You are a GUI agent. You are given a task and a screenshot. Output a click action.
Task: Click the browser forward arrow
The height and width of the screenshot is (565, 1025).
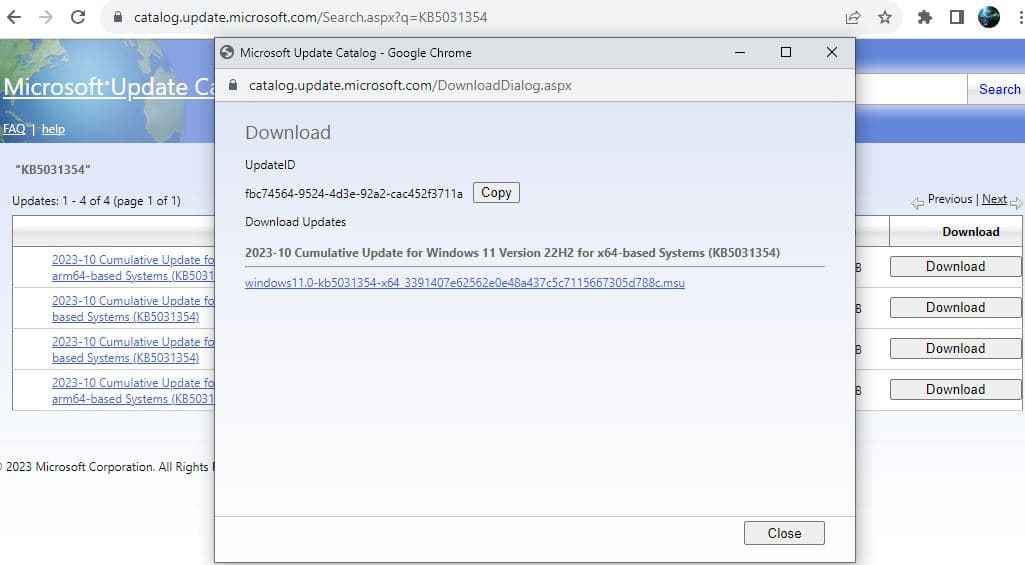[x=46, y=17]
